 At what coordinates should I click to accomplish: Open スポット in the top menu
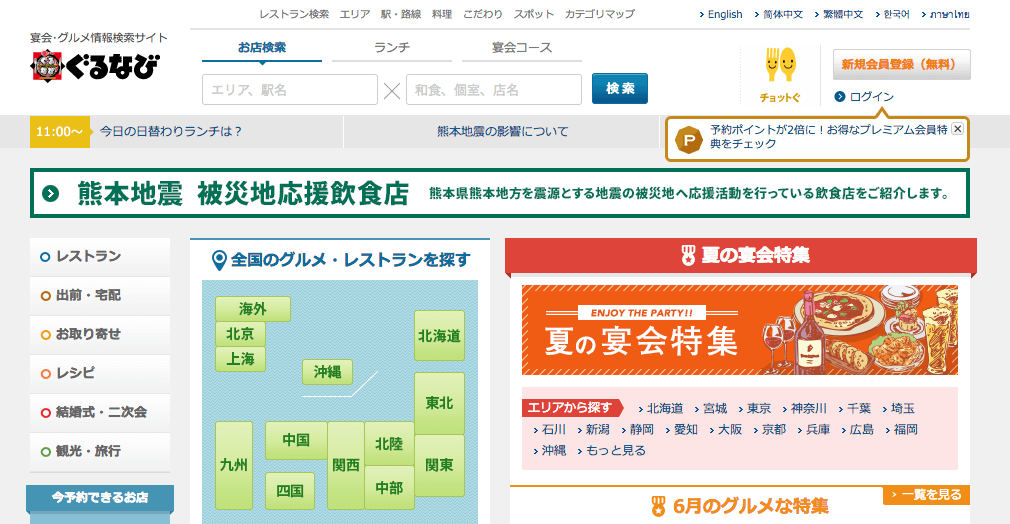click(x=533, y=14)
